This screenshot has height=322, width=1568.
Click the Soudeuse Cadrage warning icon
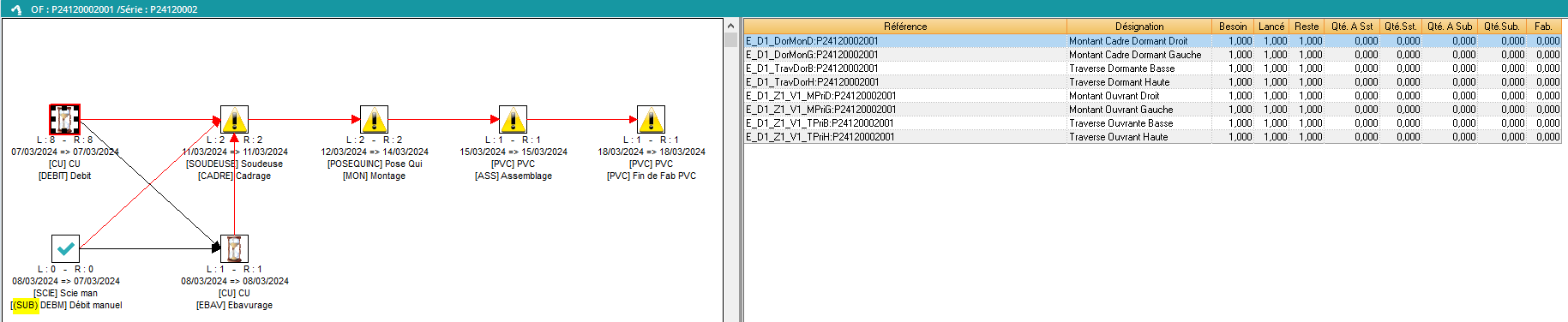[x=234, y=119]
